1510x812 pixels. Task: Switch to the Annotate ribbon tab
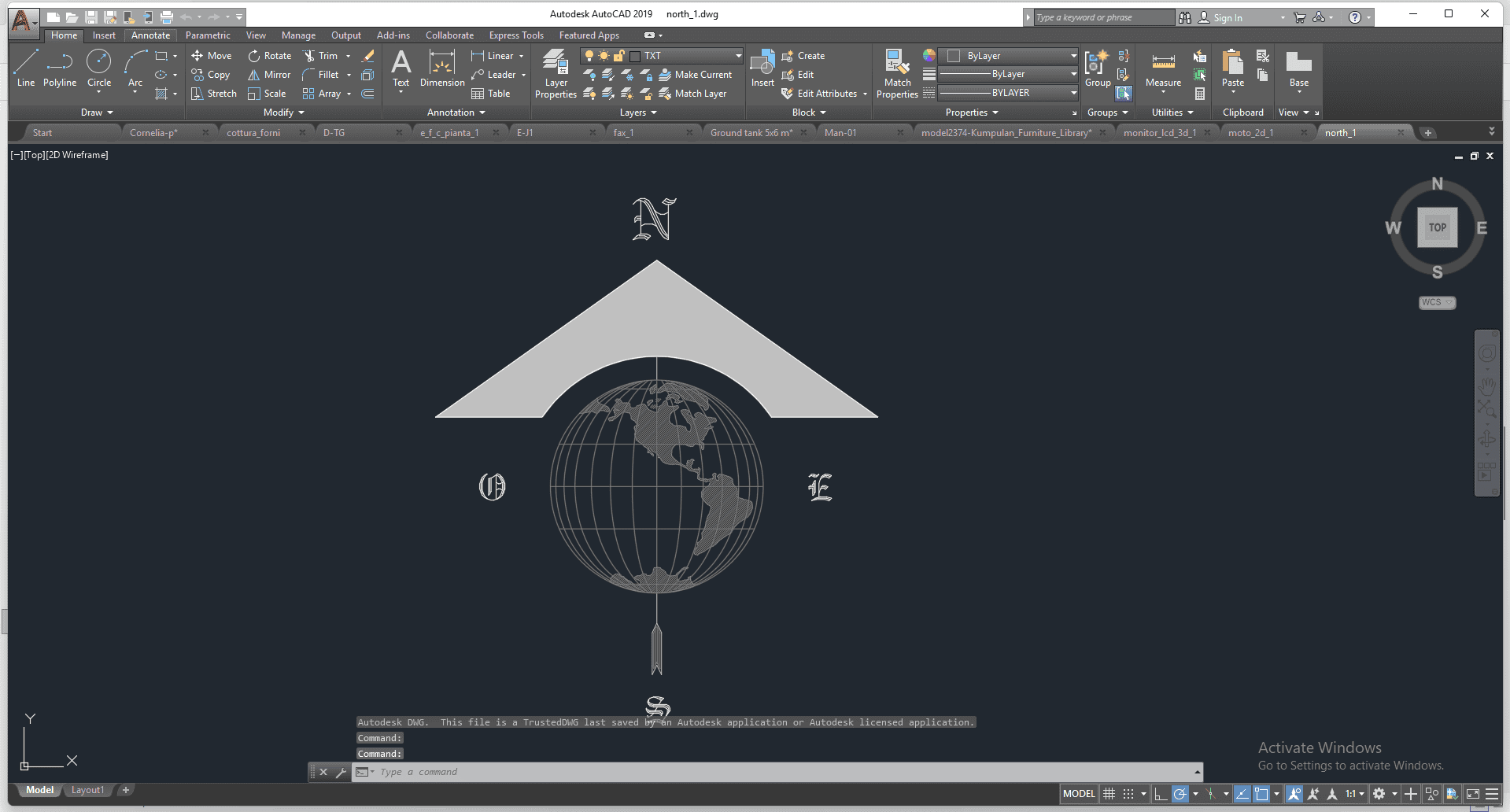coord(150,35)
